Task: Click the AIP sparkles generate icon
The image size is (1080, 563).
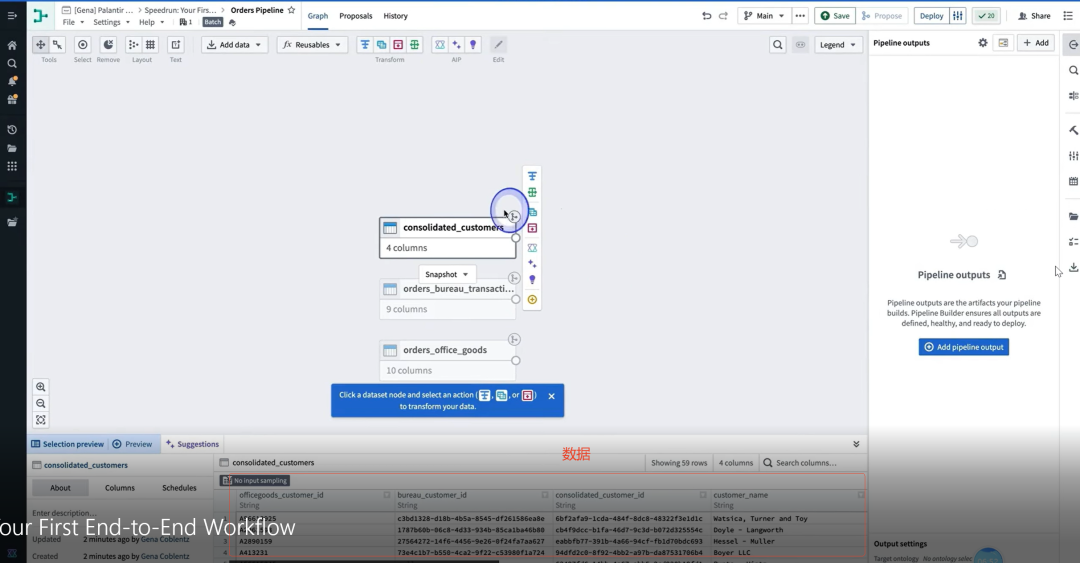Action: [456, 45]
